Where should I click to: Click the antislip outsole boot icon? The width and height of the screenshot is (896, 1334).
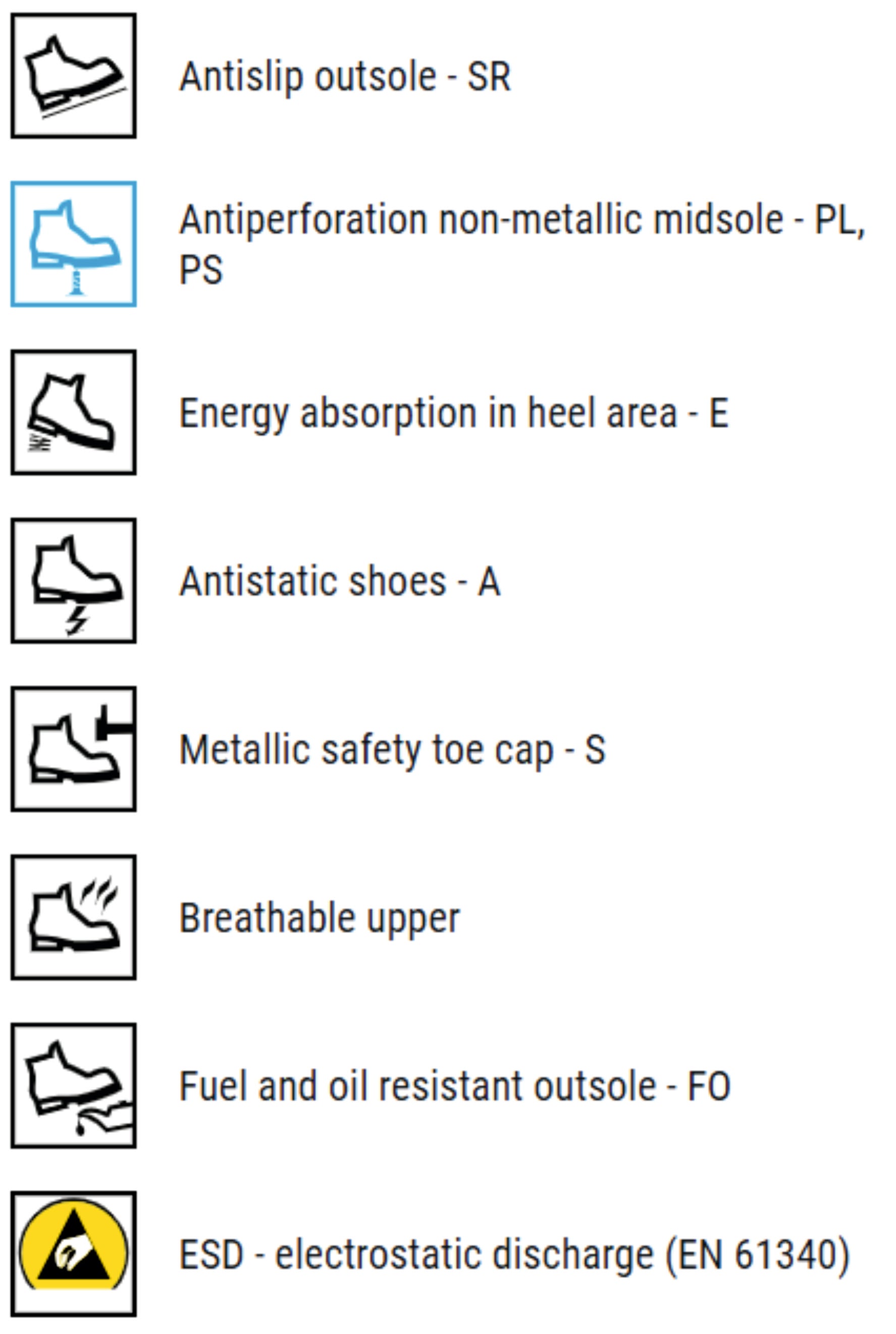click(x=73, y=75)
